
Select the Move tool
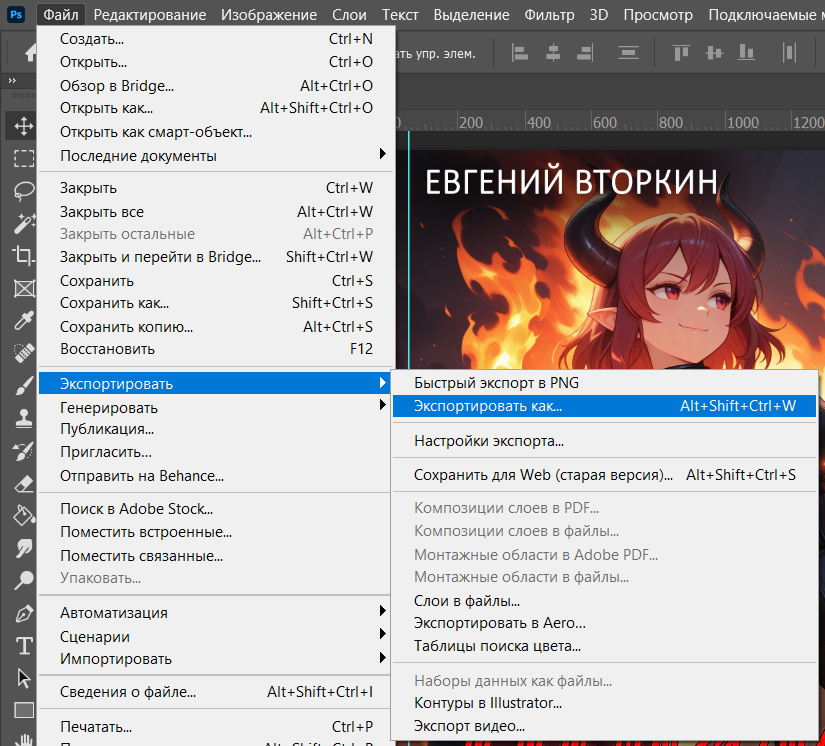pos(23,126)
